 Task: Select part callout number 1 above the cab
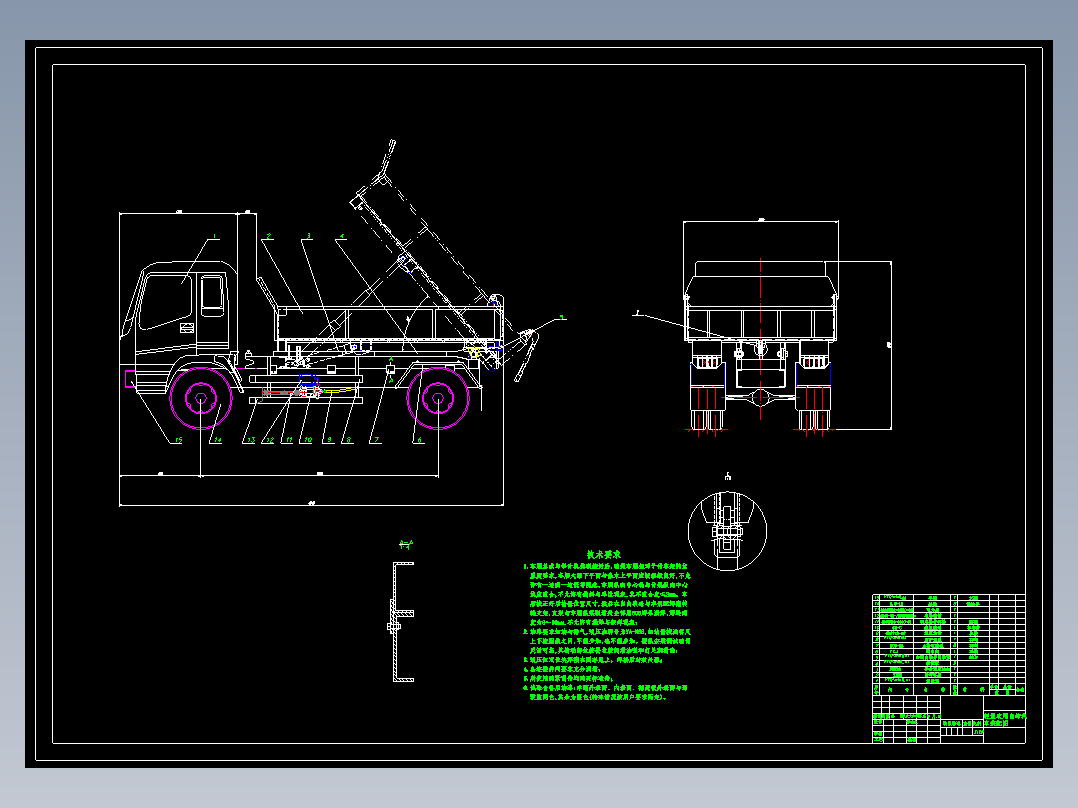pos(214,237)
